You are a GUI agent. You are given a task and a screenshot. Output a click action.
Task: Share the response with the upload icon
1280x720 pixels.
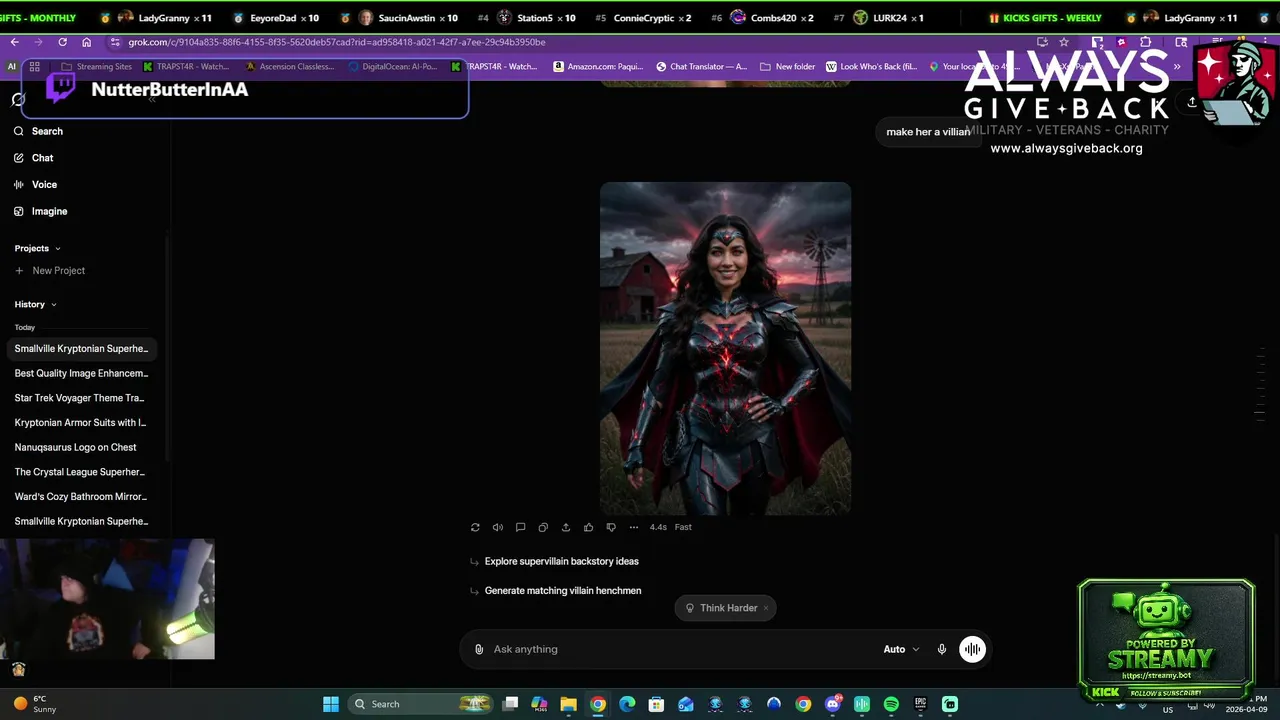(566, 527)
